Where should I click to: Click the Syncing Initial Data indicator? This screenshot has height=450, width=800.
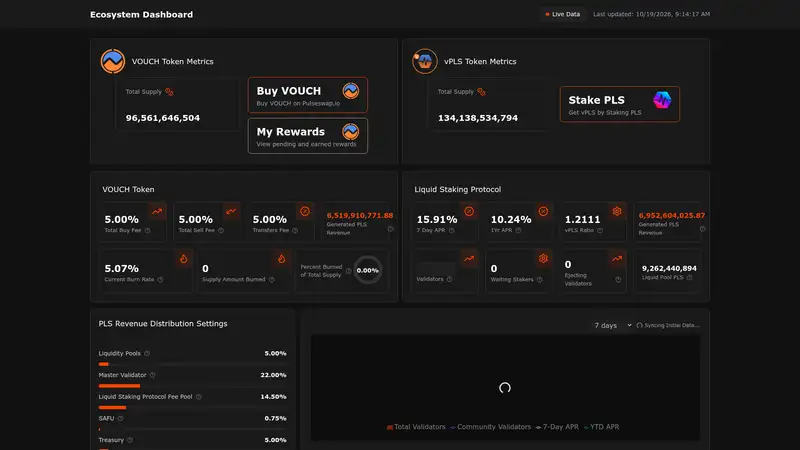click(668, 326)
